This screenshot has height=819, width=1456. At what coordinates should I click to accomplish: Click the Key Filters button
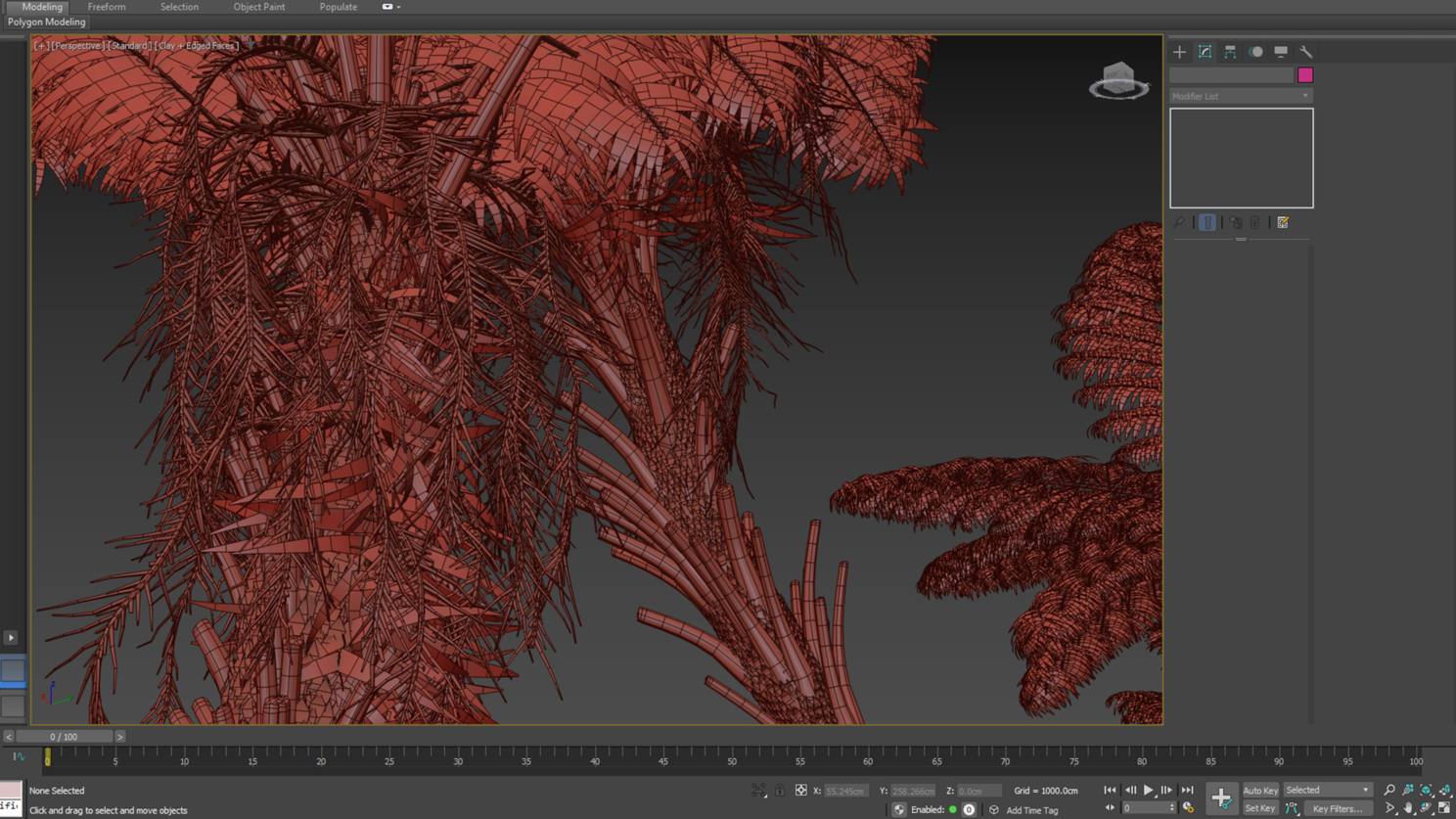coord(1337,809)
